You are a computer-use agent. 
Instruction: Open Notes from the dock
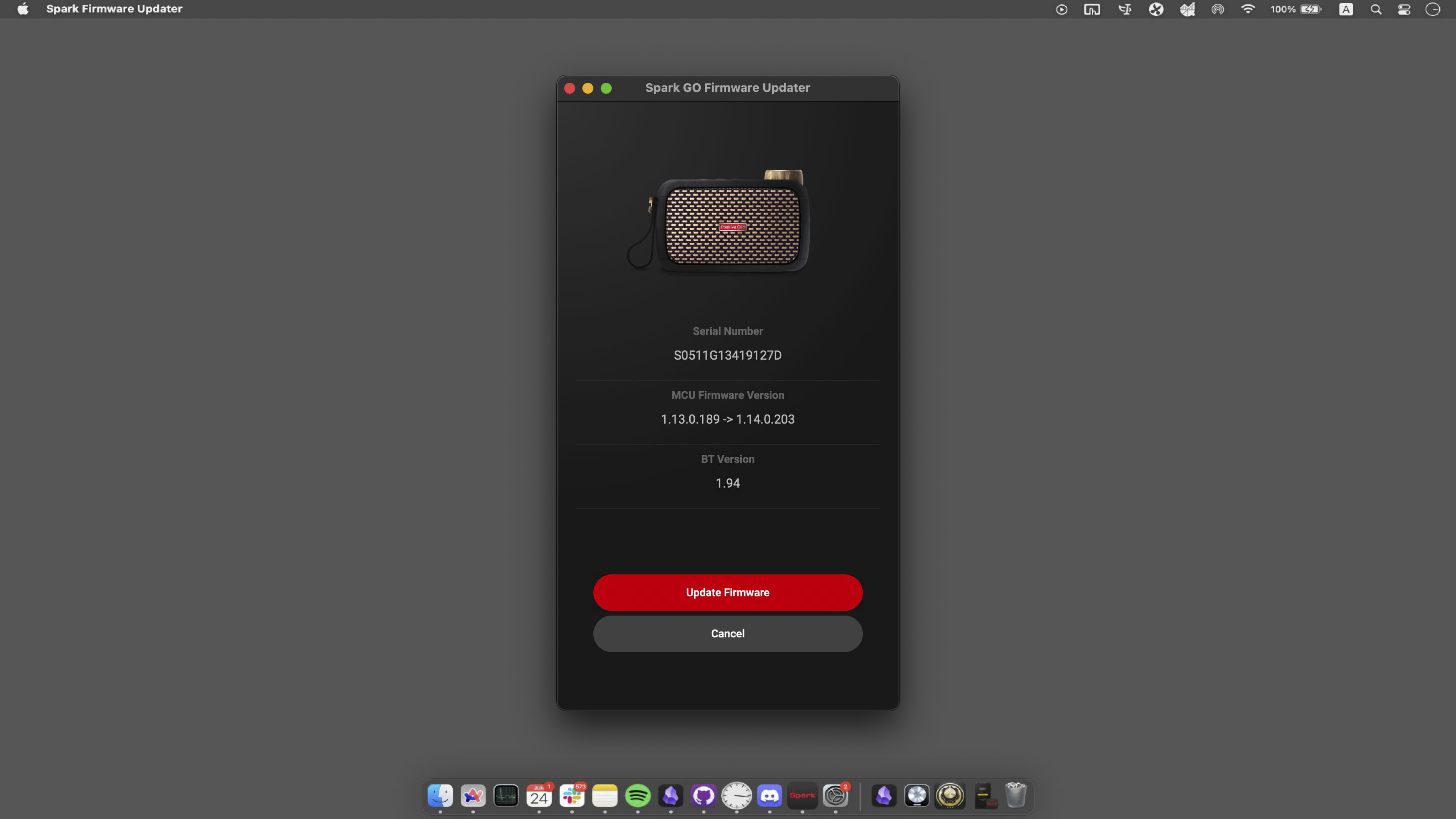tap(605, 796)
